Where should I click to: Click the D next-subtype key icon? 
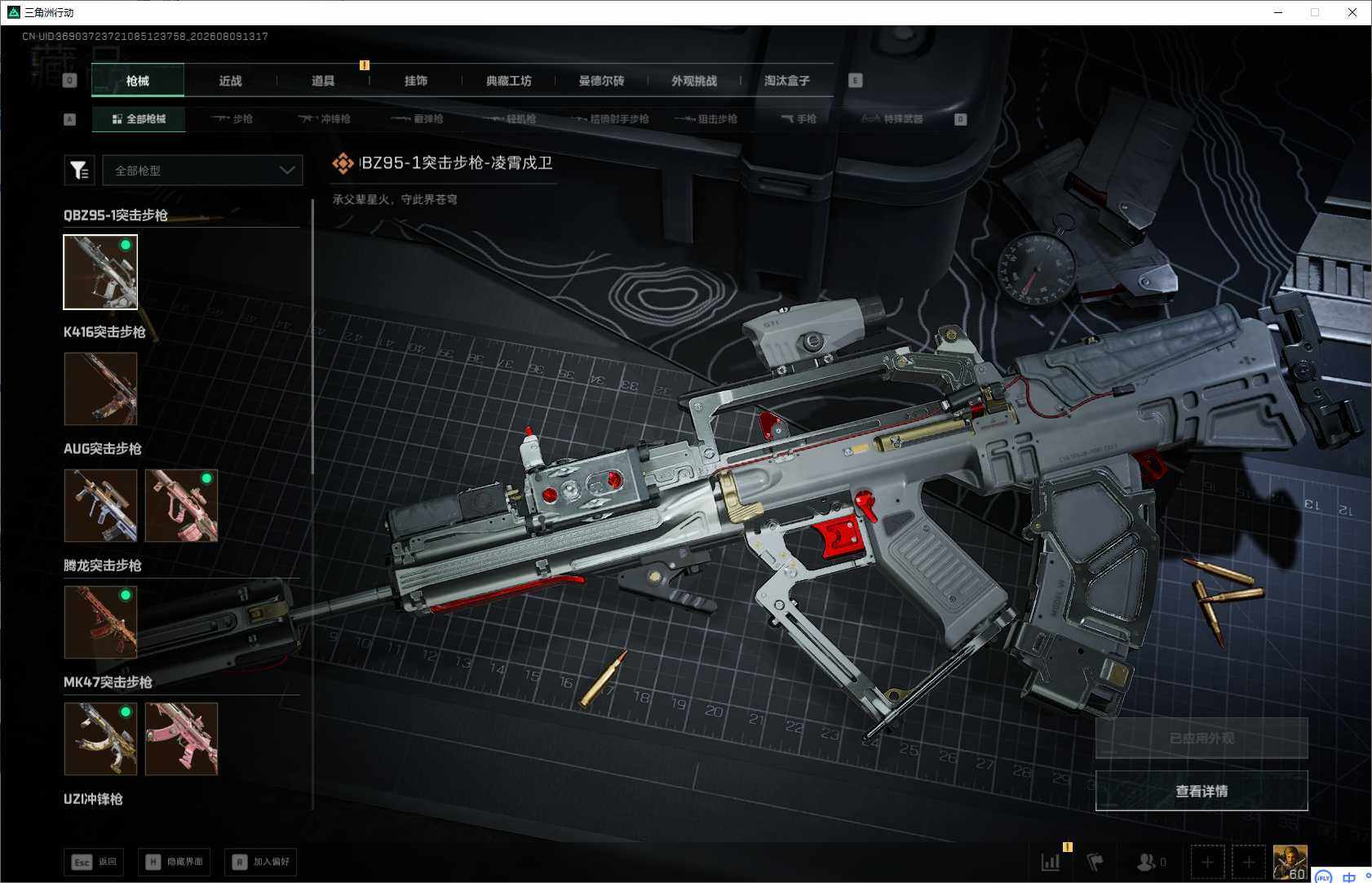tap(960, 119)
